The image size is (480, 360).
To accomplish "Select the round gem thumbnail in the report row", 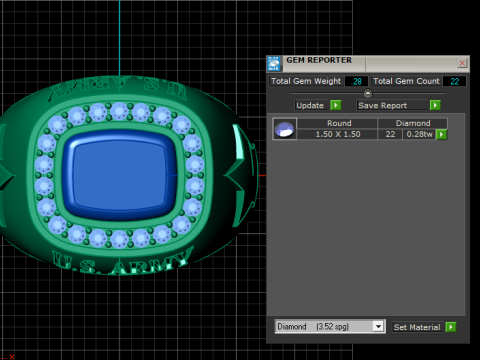I will (284, 129).
